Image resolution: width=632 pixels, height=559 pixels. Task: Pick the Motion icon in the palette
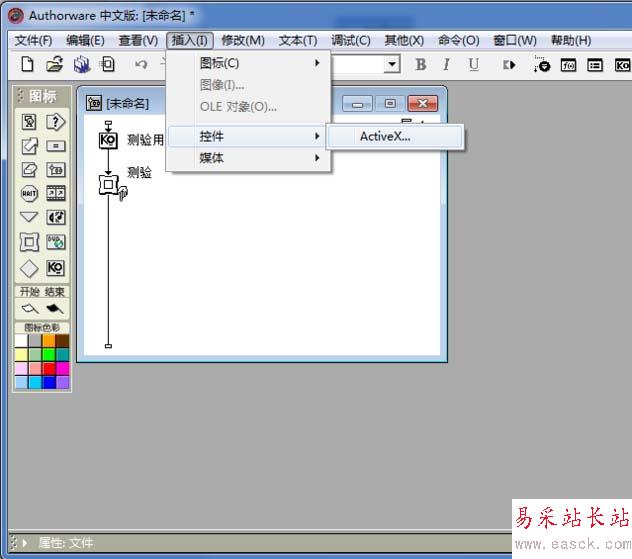pyautogui.click(x=29, y=146)
